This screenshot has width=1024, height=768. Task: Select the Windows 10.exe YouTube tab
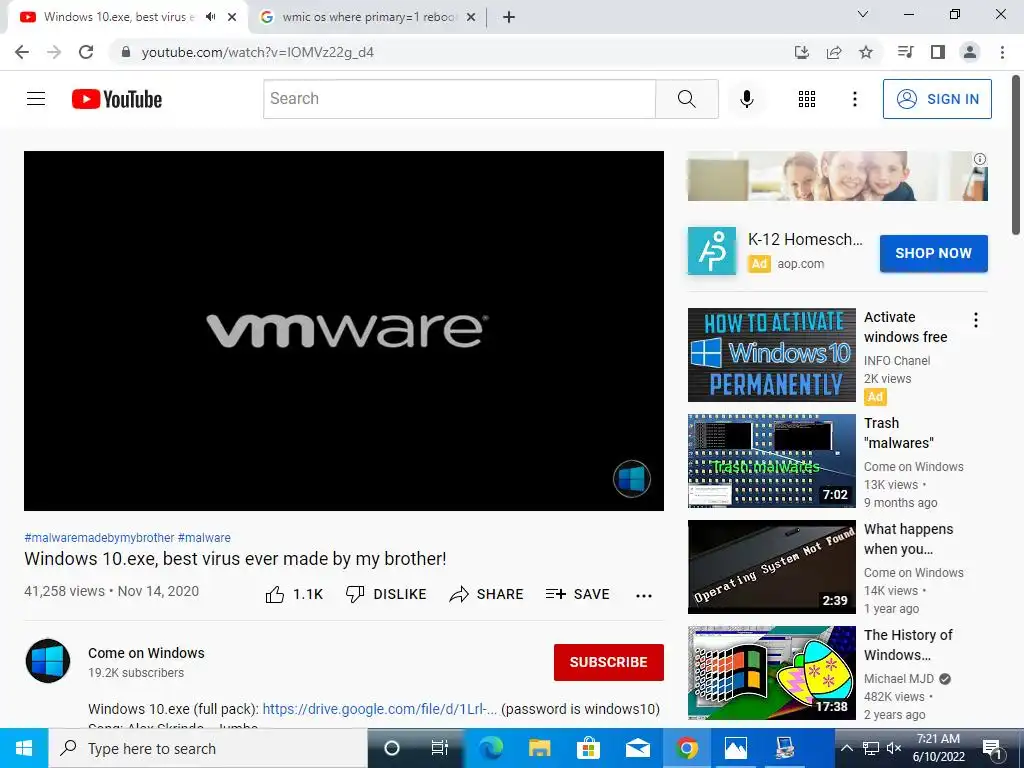click(x=119, y=17)
